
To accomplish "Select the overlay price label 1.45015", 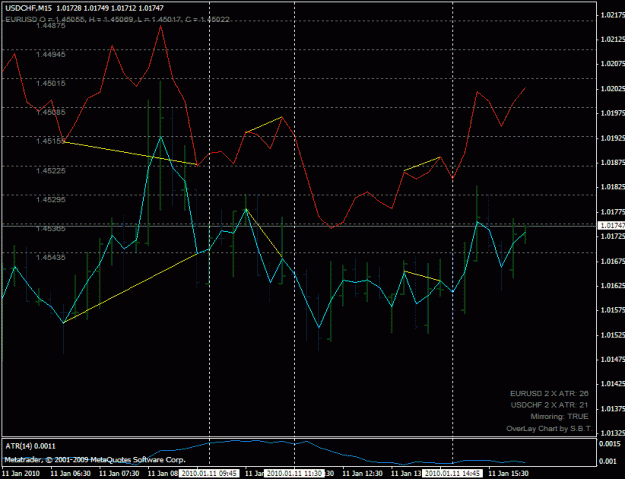I will click(x=51, y=83).
